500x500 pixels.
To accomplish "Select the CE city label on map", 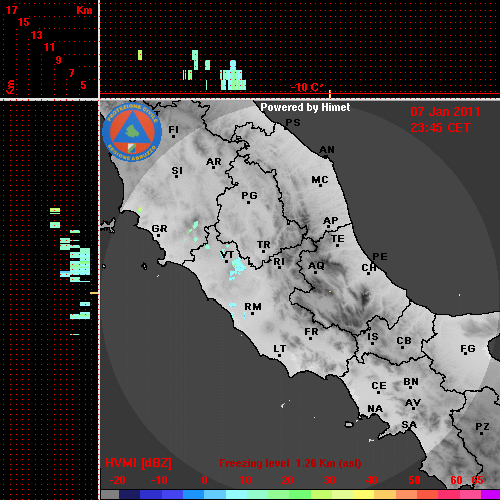I will [379, 386].
